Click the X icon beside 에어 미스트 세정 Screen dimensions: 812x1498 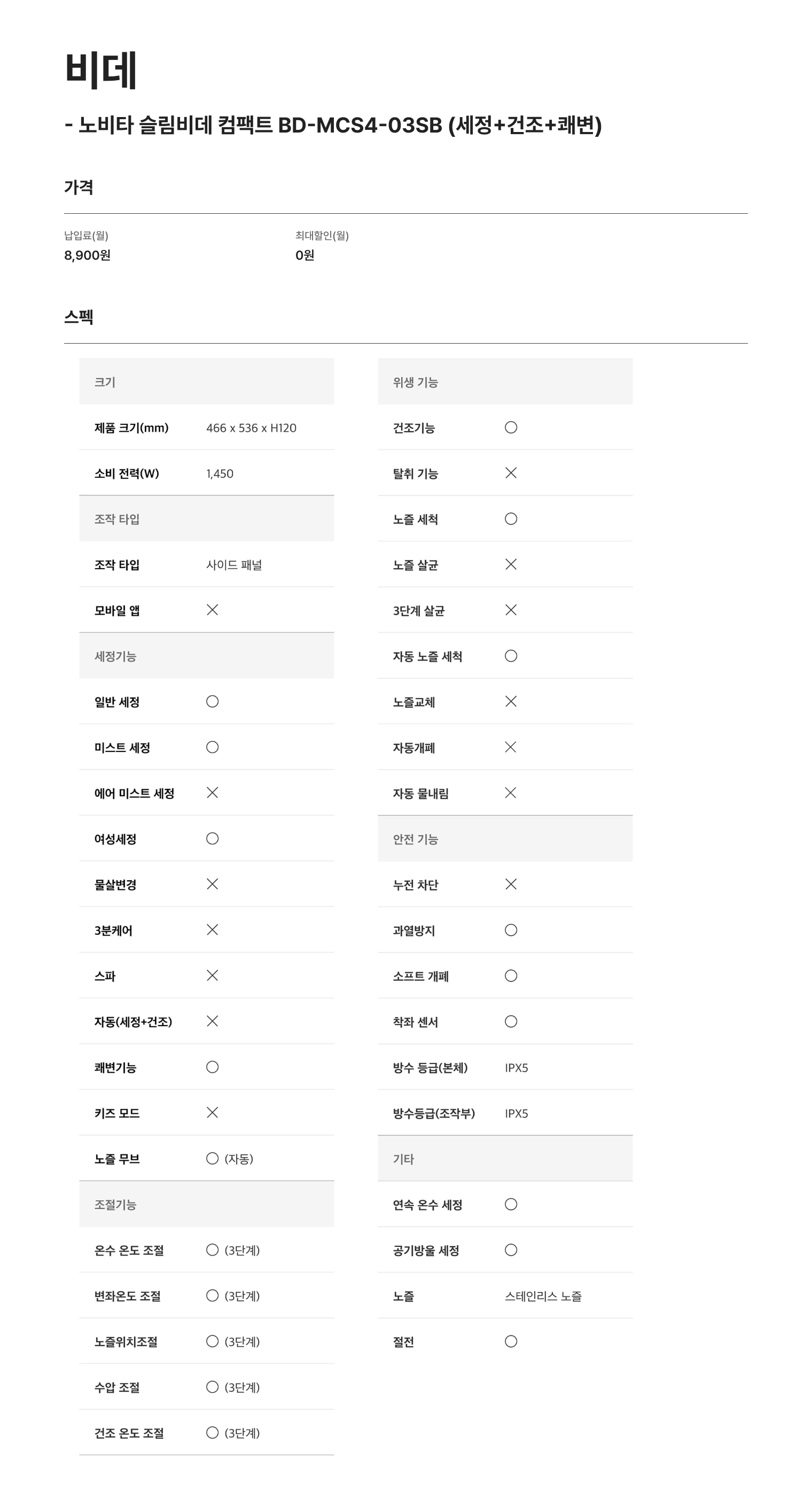pyautogui.click(x=212, y=793)
